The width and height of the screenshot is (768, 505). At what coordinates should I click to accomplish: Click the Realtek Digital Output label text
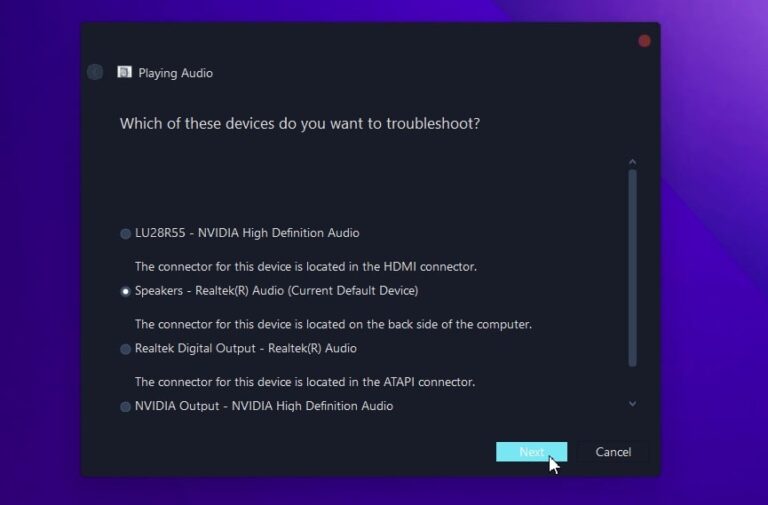point(246,348)
